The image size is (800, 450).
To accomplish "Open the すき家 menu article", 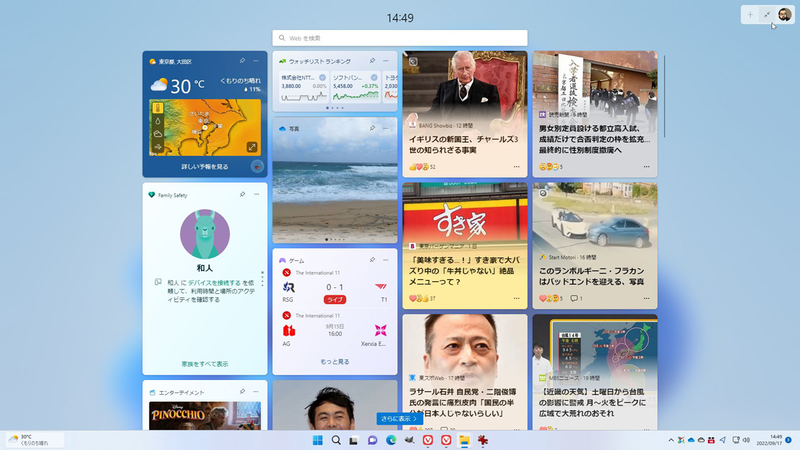I will pos(465,246).
